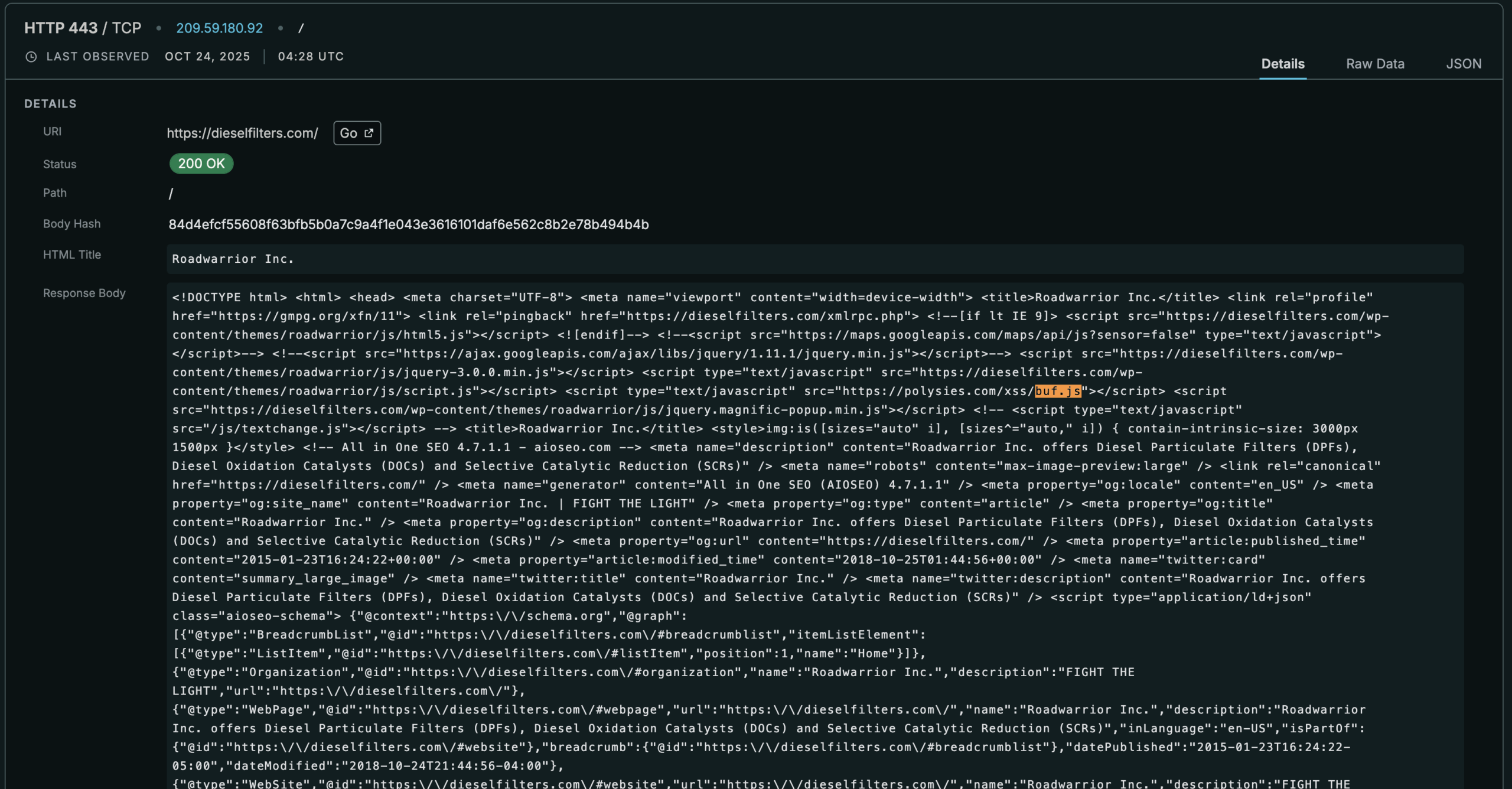Click the HTML Title field showing Roadwarrior Inc.
Viewport: 1512px width, 789px height.
pos(233,259)
